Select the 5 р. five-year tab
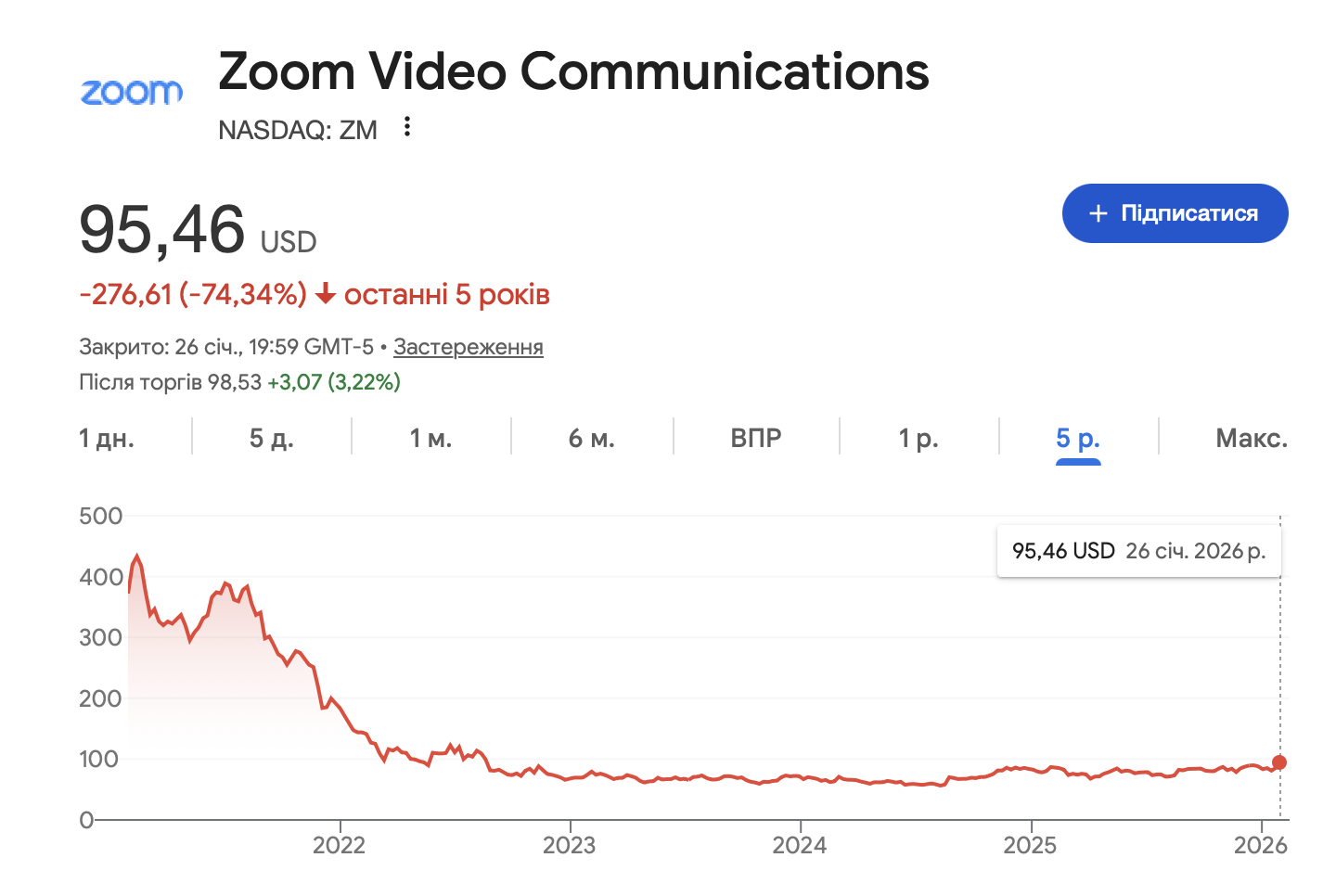 (x=1078, y=438)
